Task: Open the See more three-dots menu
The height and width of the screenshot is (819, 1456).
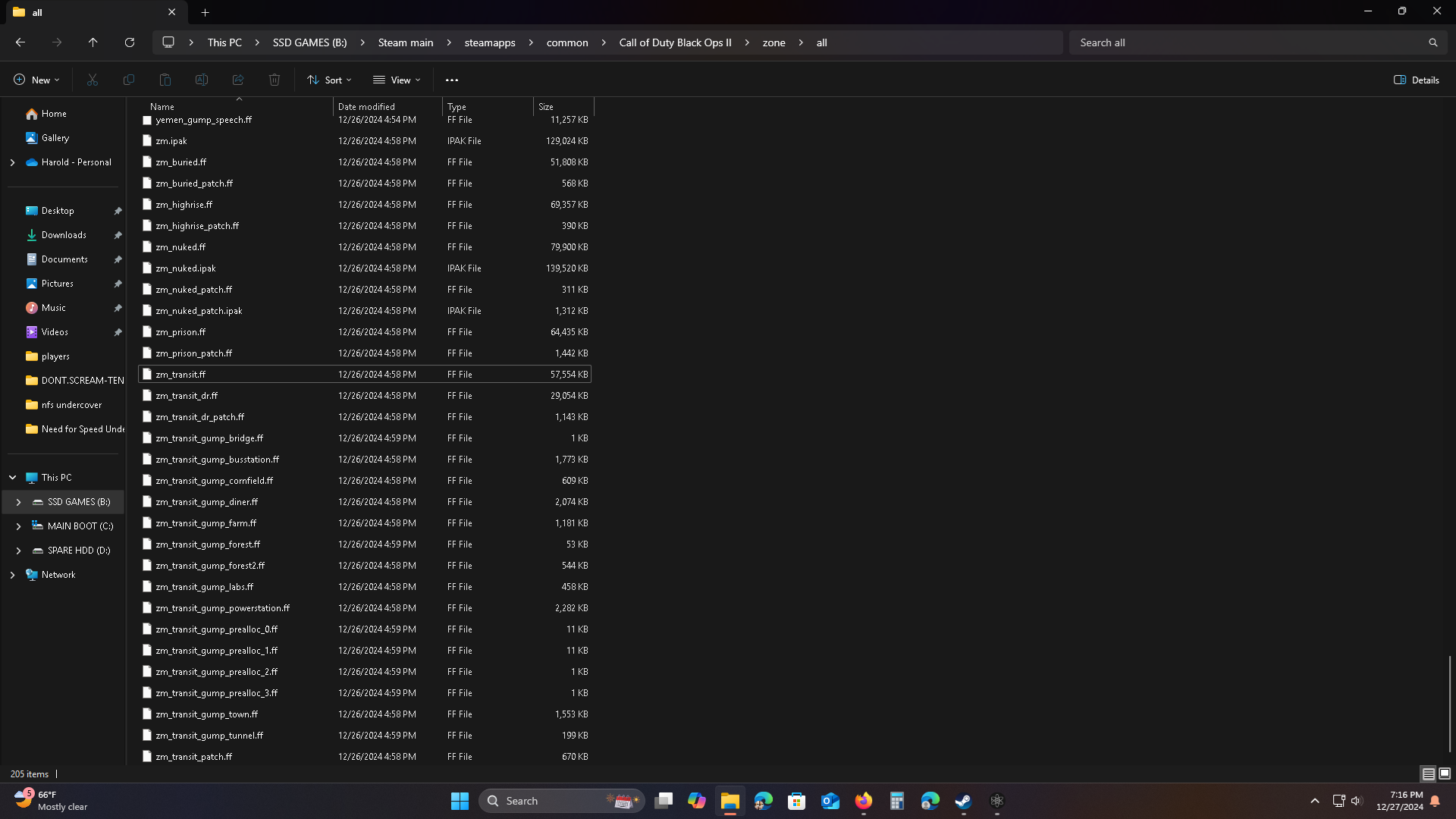Action: 452,80
